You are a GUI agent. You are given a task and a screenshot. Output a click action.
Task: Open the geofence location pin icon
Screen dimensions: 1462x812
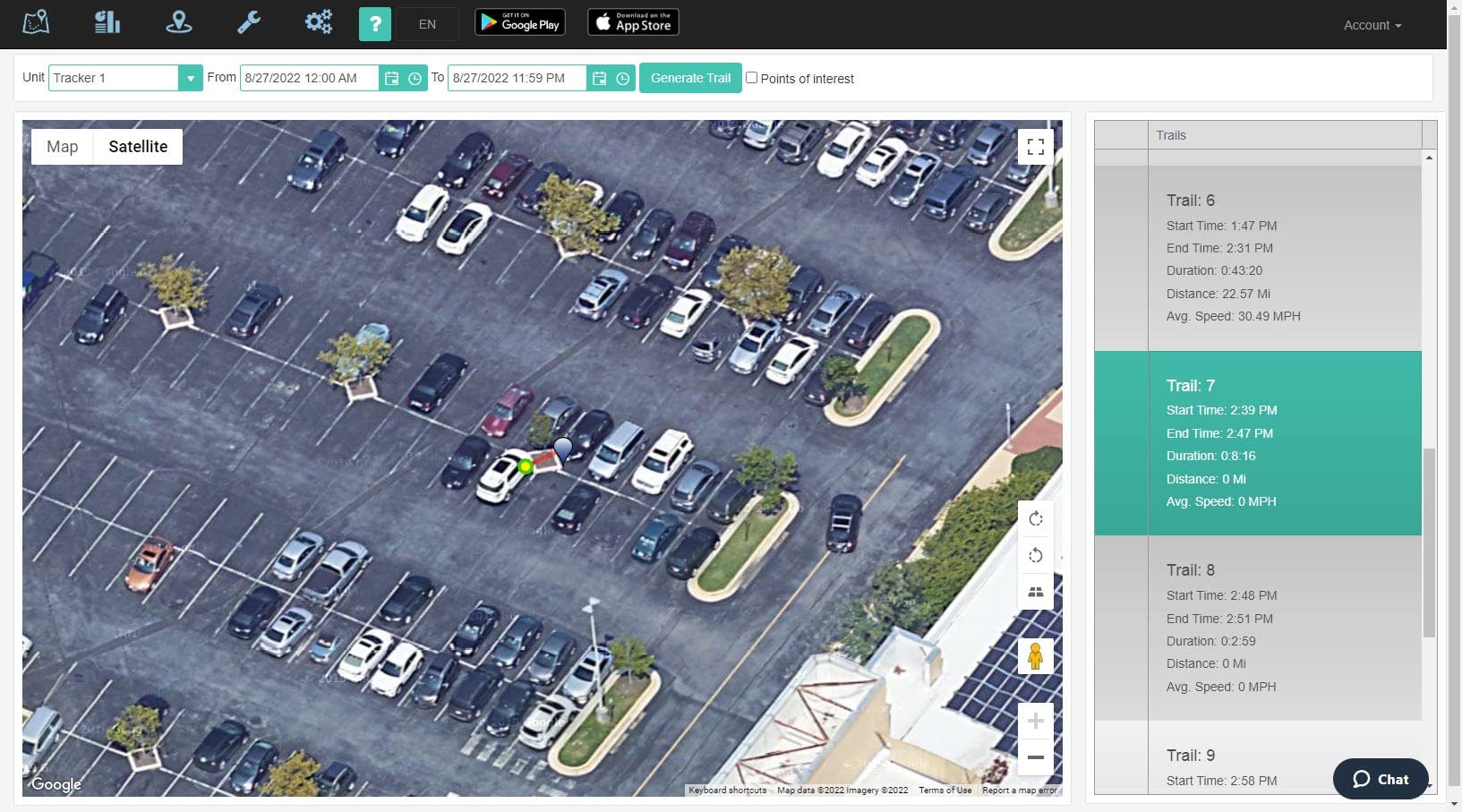tap(179, 22)
